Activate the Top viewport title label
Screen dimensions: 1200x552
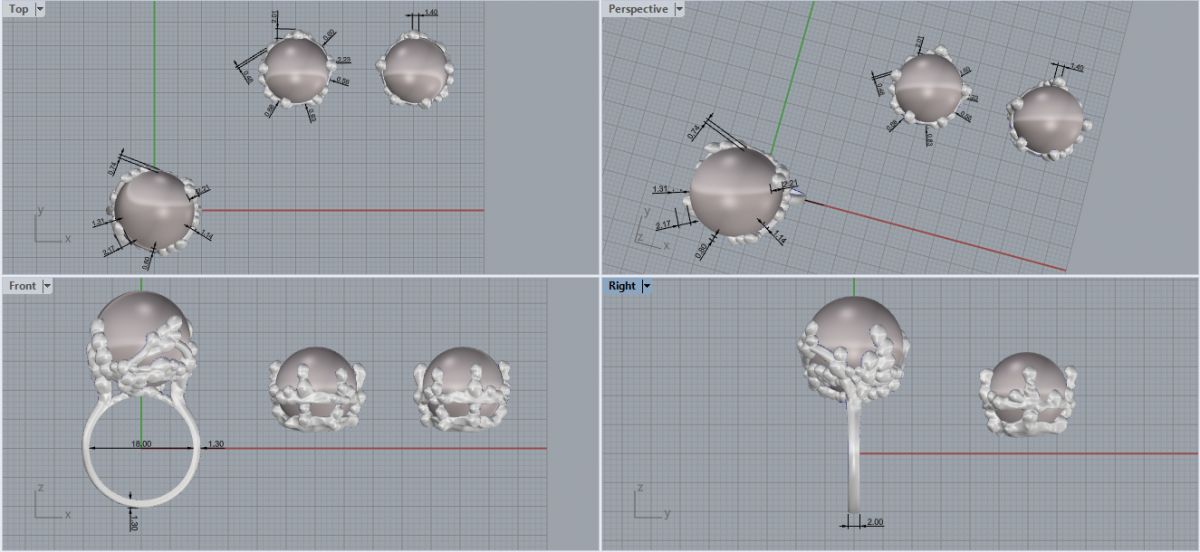click(x=19, y=9)
